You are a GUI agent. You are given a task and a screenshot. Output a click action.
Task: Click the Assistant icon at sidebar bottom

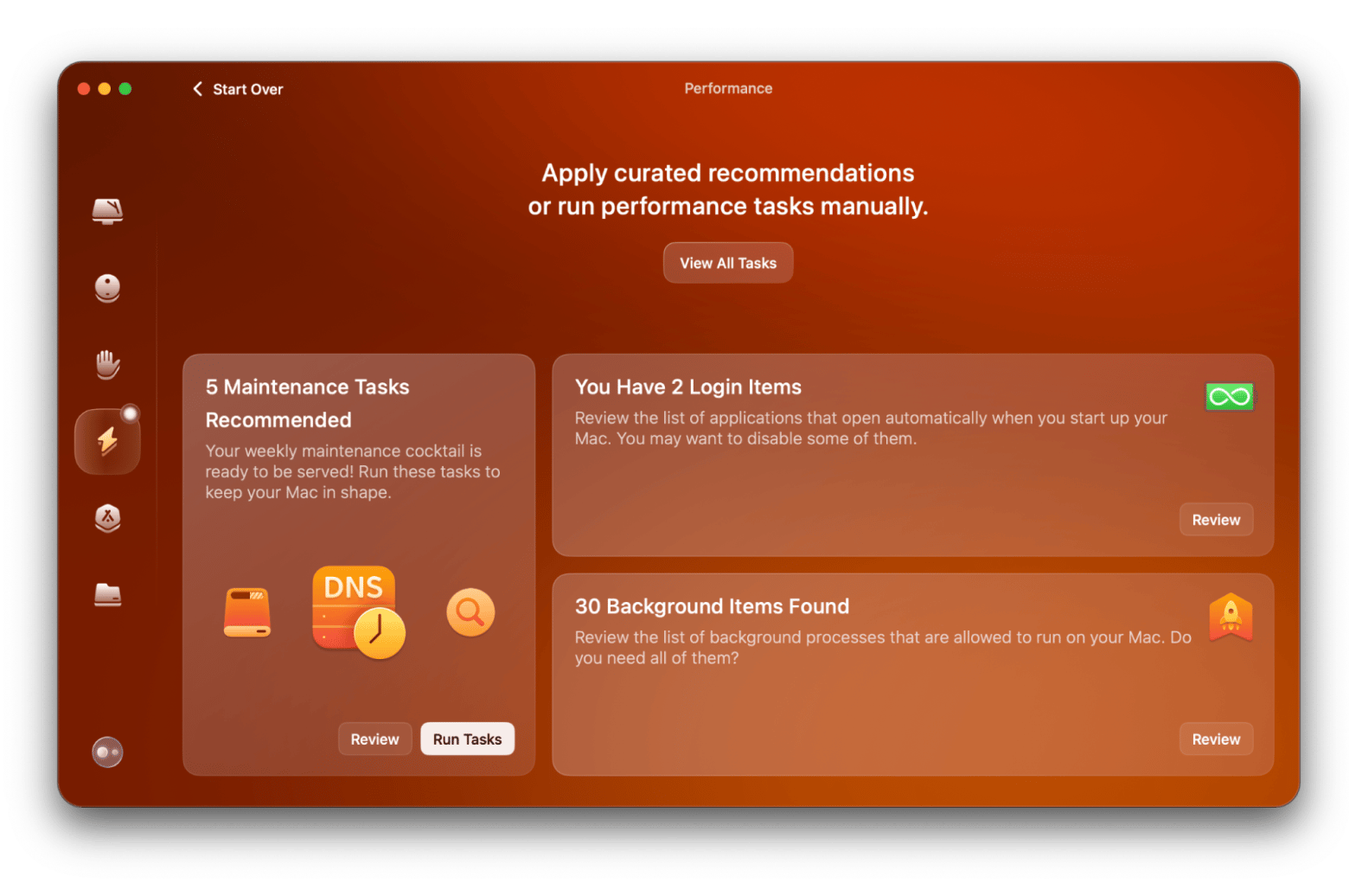pos(107,752)
